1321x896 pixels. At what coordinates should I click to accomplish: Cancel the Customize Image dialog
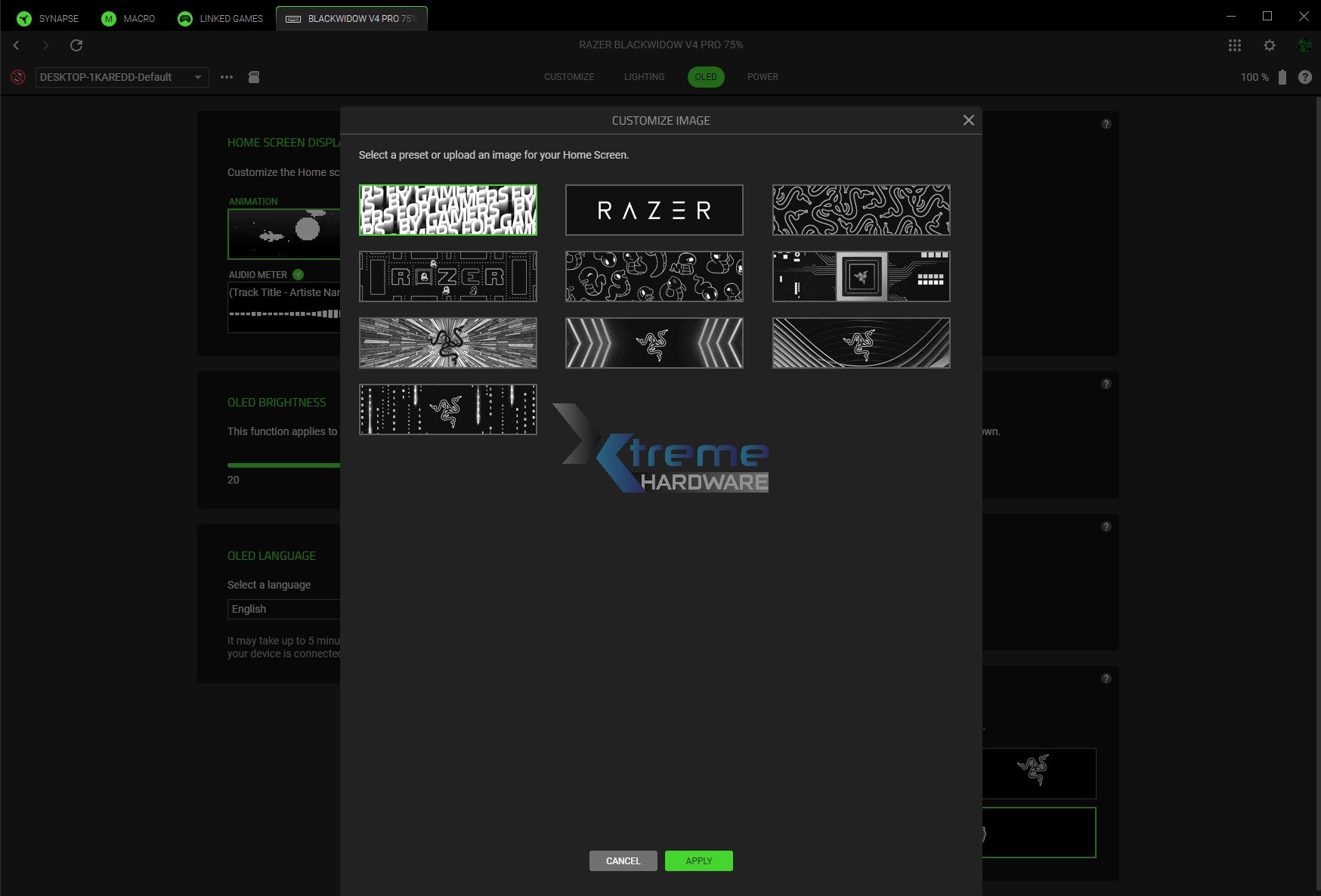click(x=623, y=860)
